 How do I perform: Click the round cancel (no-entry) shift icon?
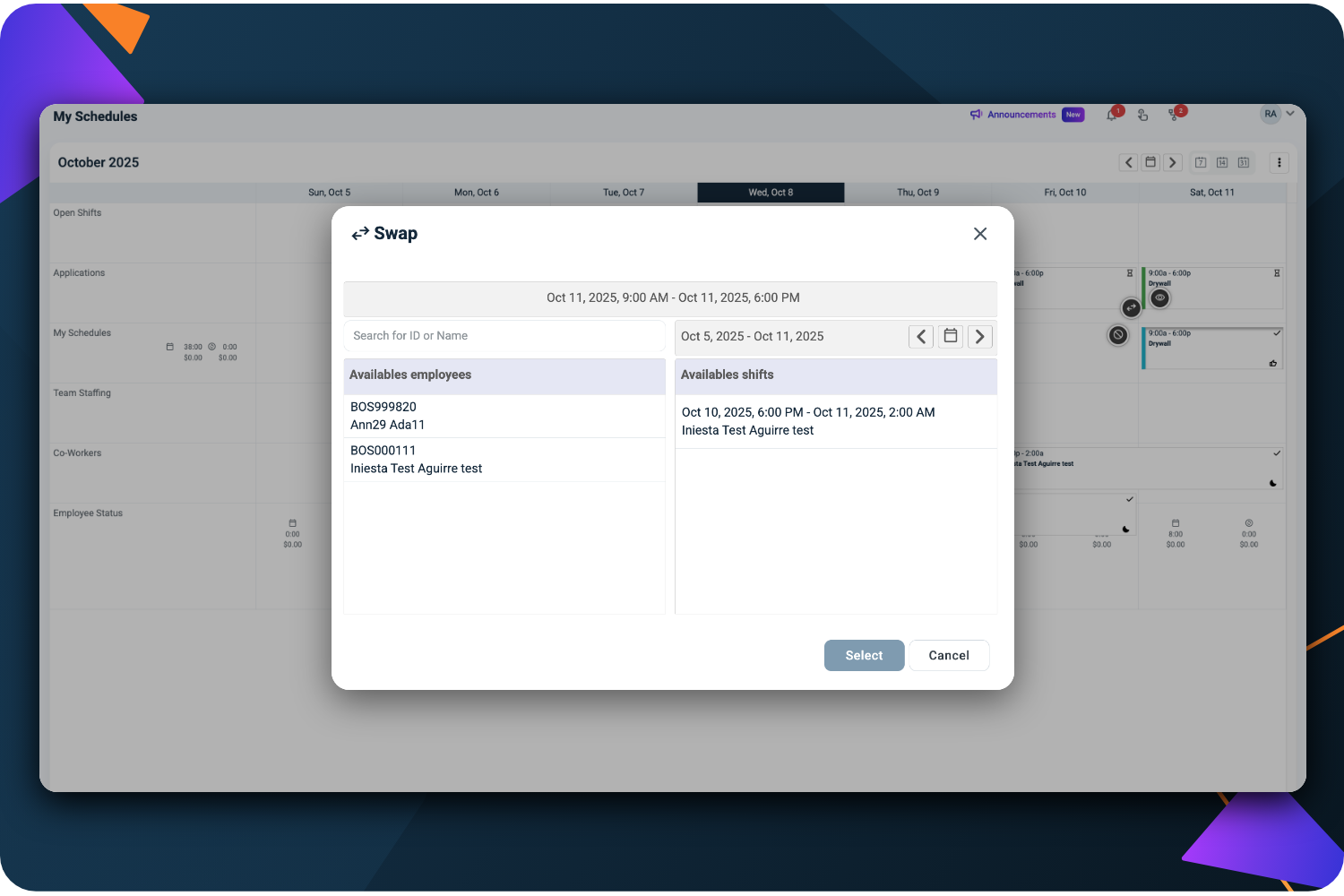tap(1118, 335)
